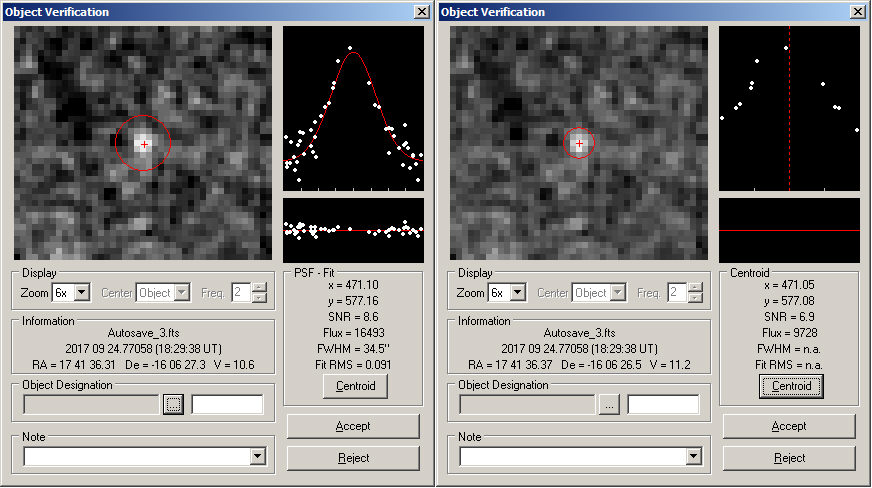Click small designation field in right window
The height and width of the screenshot is (488, 872).
[663, 405]
